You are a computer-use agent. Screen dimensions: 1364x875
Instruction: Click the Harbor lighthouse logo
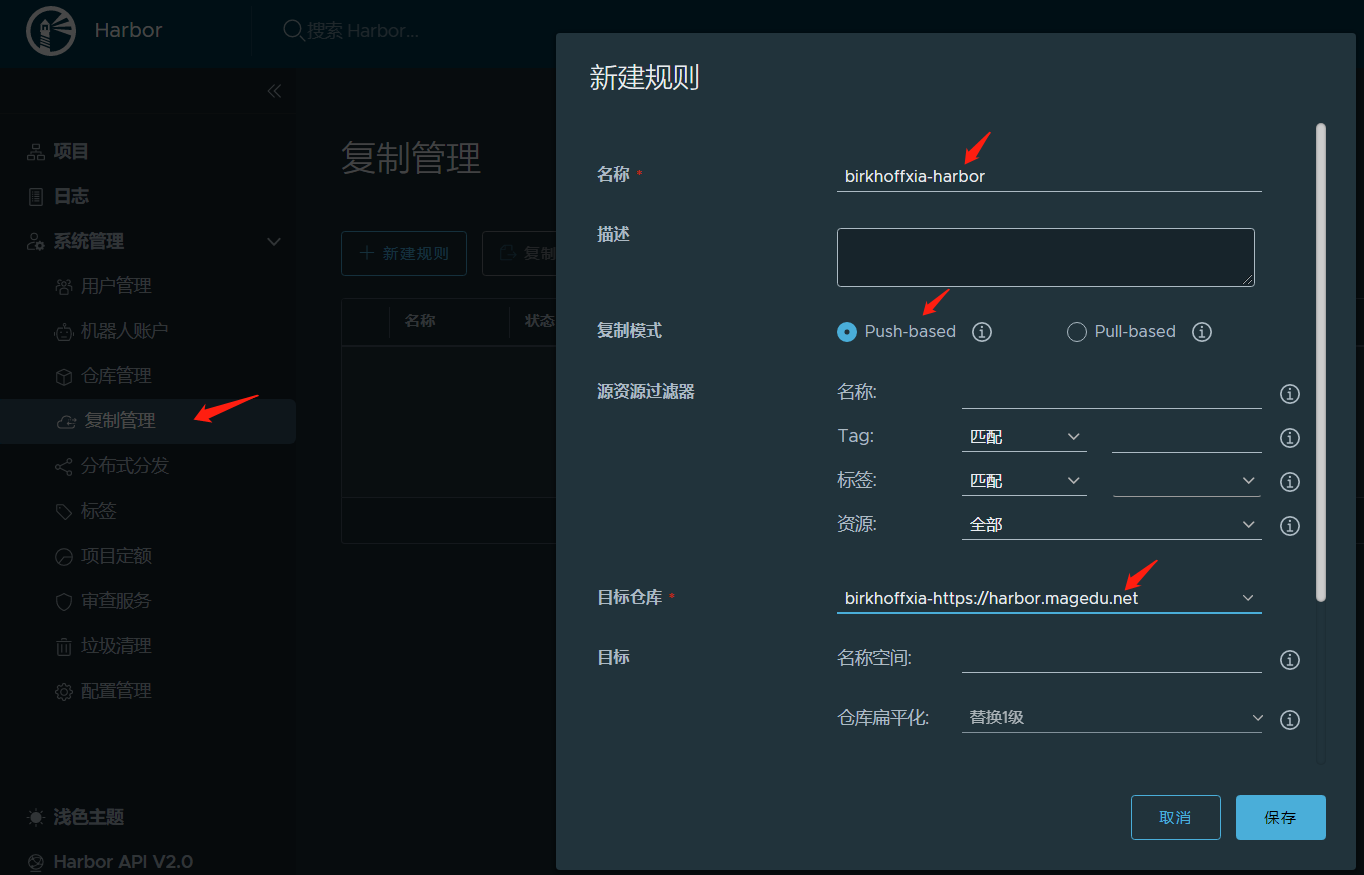pos(51,31)
